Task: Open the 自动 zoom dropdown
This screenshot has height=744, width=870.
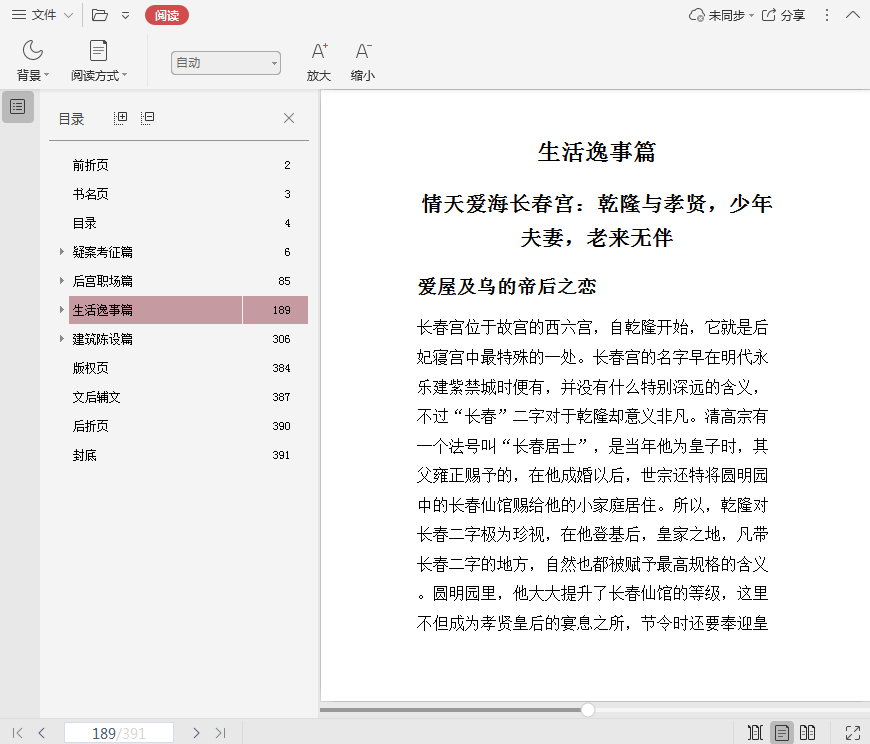Action: pyautogui.click(x=225, y=63)
